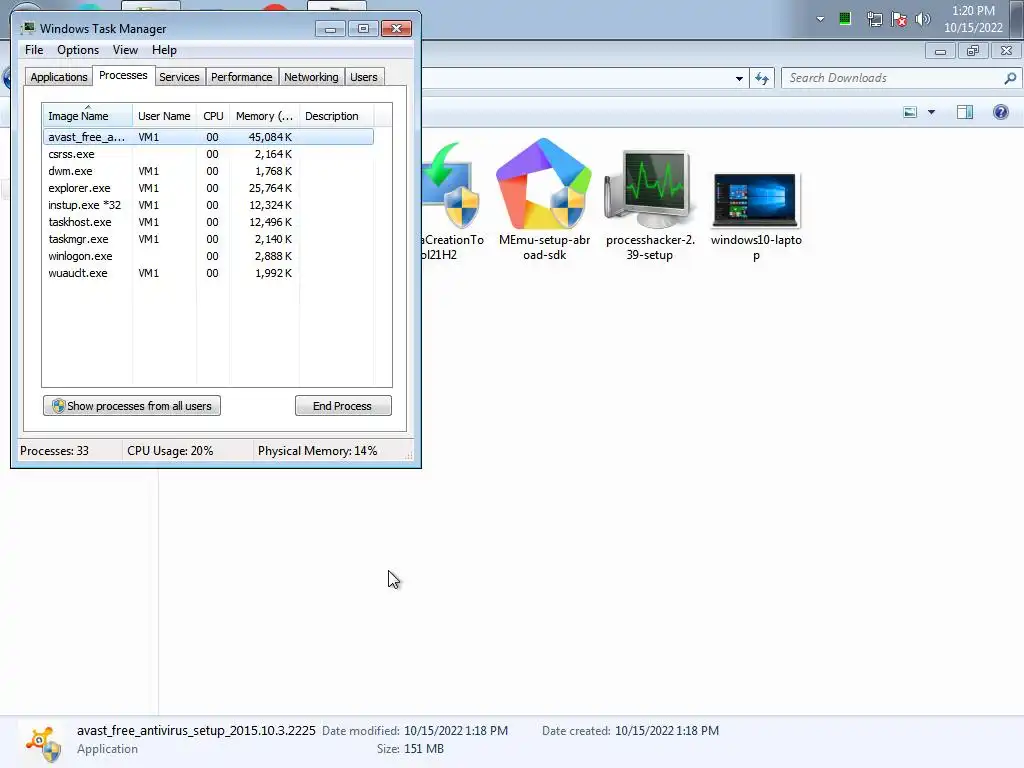Viewport: 1024px width, 768px height.
Task: Click the Physical Memory: 14% status text
Action: coord(317,451)
